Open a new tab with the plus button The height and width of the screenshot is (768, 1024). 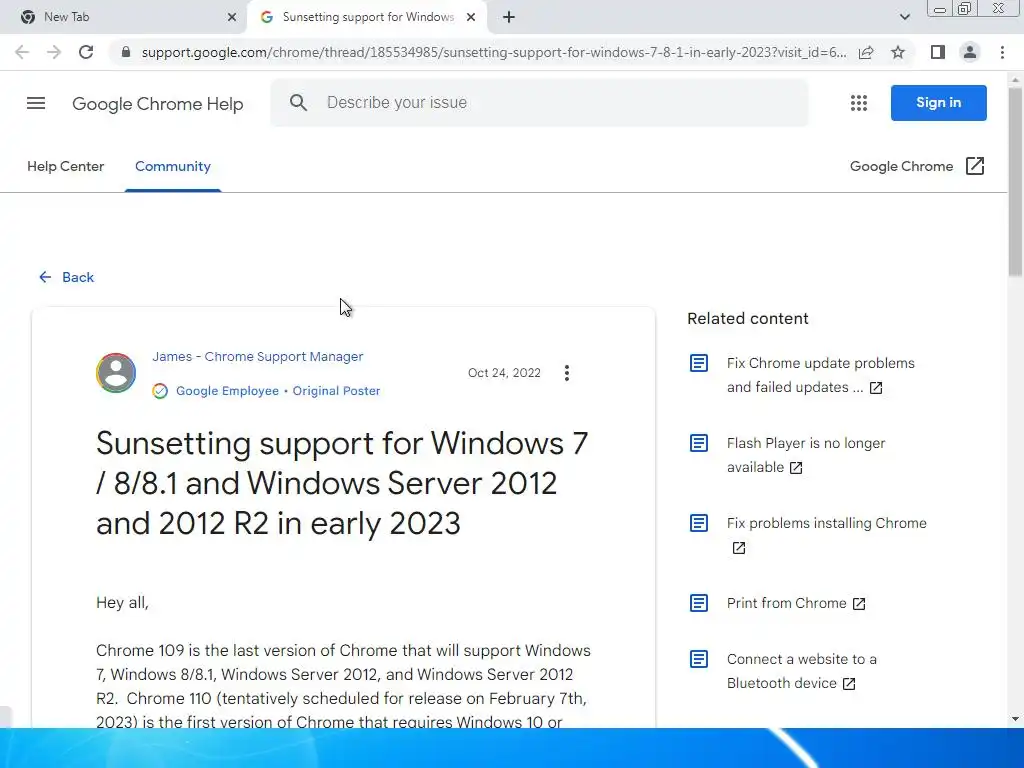click(509, 17)
